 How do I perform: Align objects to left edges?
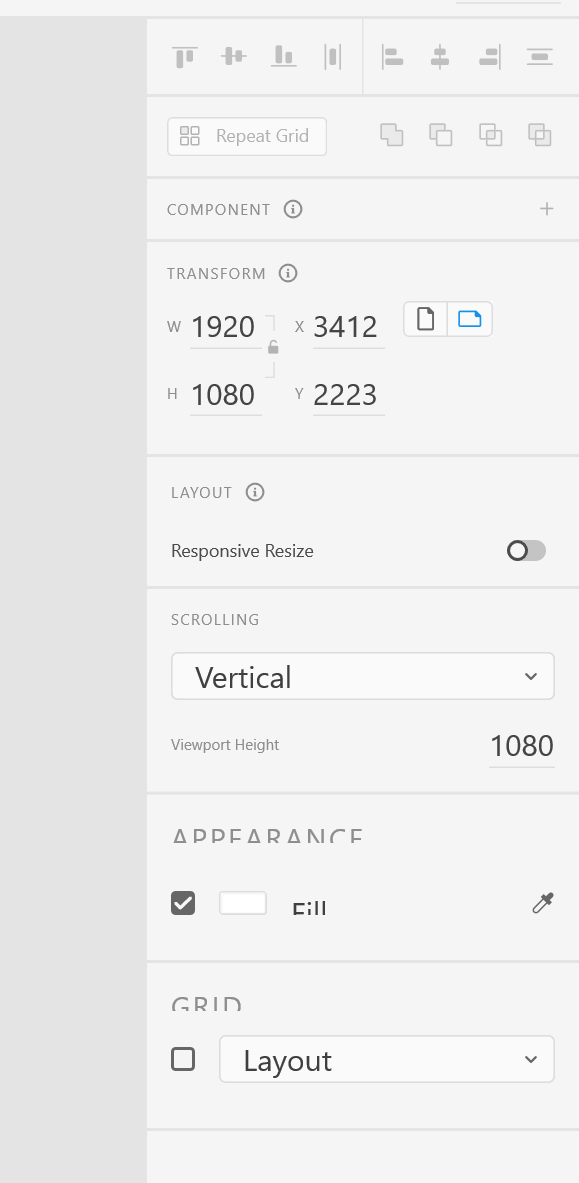pos(392,56)
